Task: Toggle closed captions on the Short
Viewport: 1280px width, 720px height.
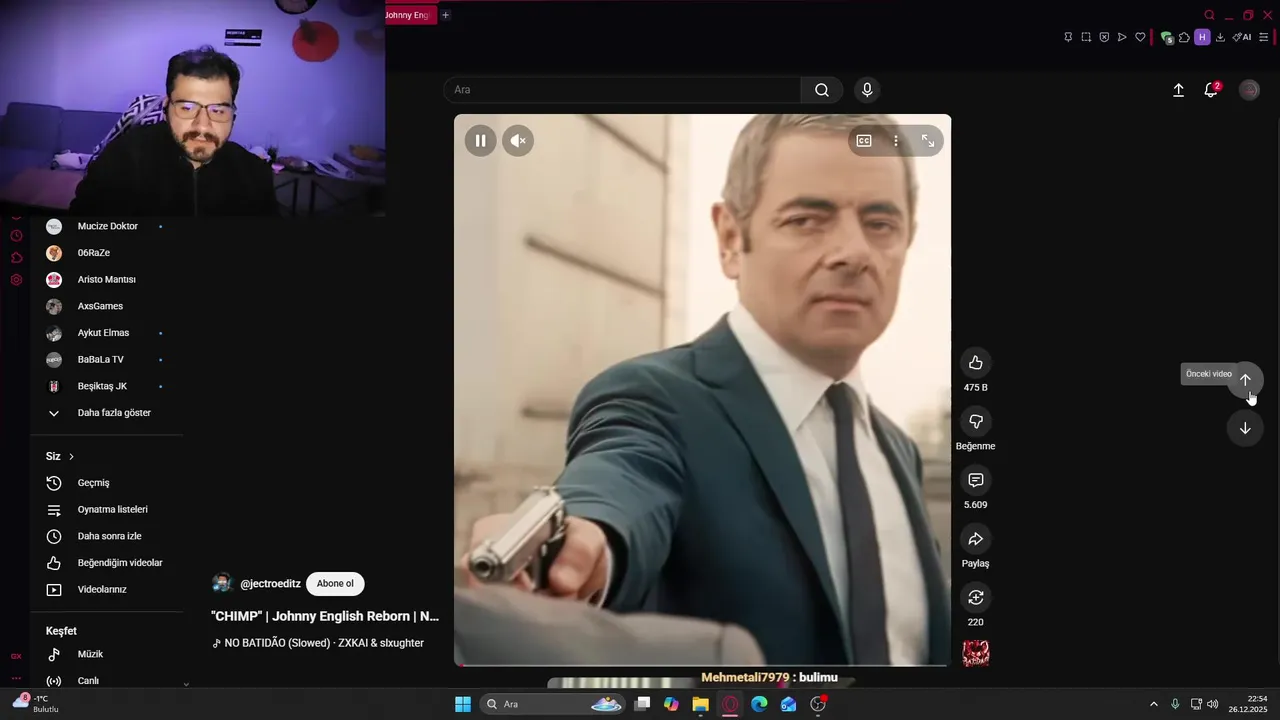Action: tap(864, 141)
